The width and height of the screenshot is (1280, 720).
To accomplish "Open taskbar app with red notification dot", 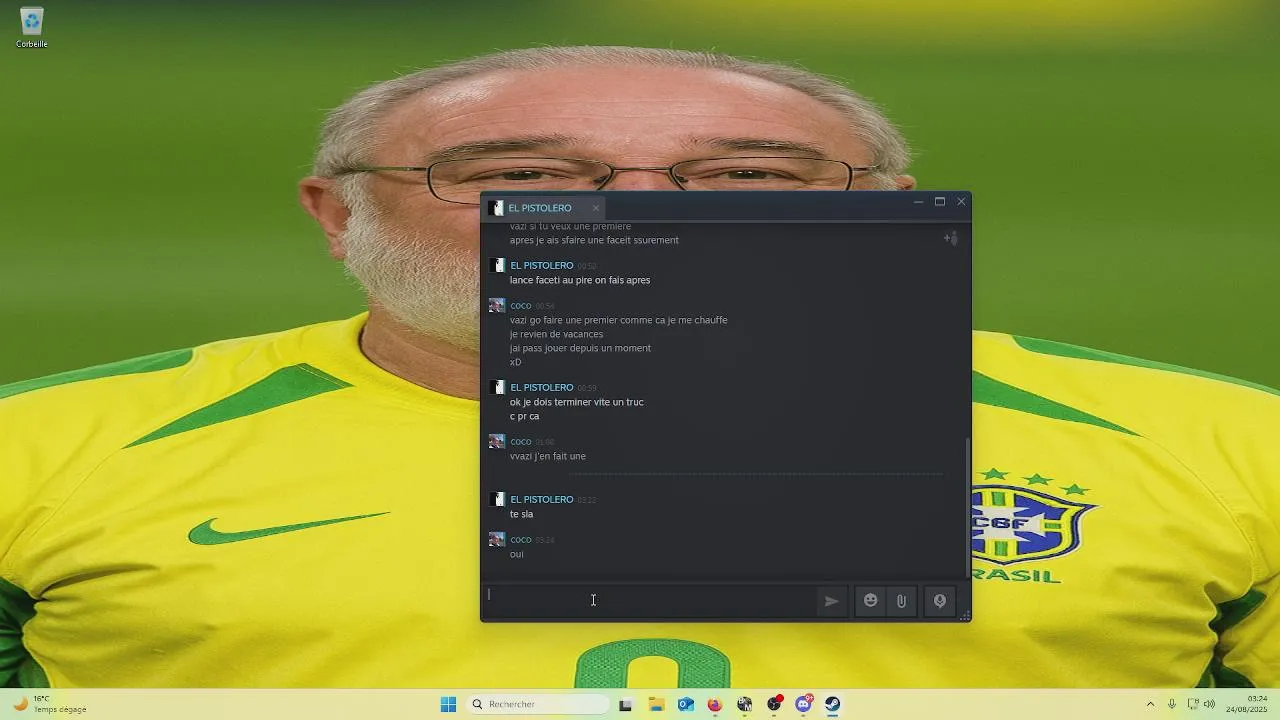I will pos(774,704).
